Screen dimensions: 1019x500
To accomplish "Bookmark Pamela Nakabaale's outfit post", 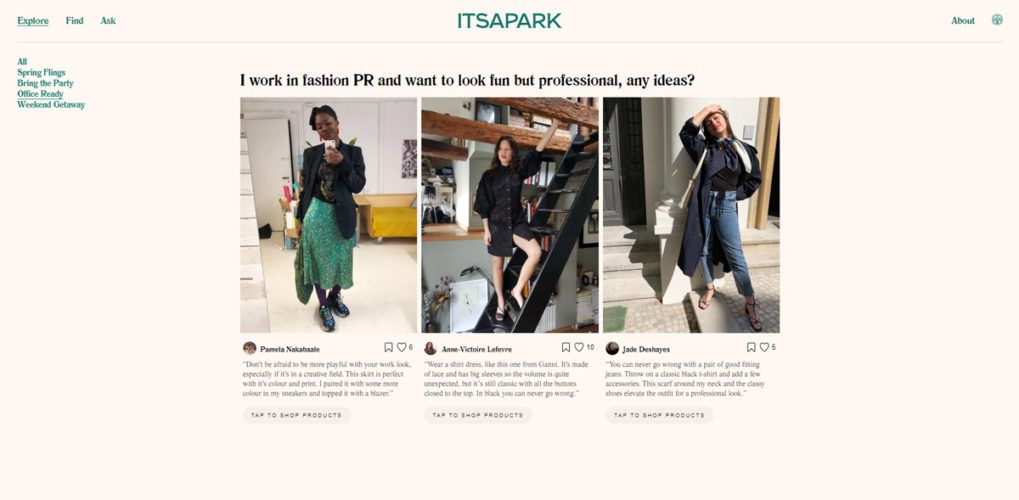I will click(x=389, y=347).
